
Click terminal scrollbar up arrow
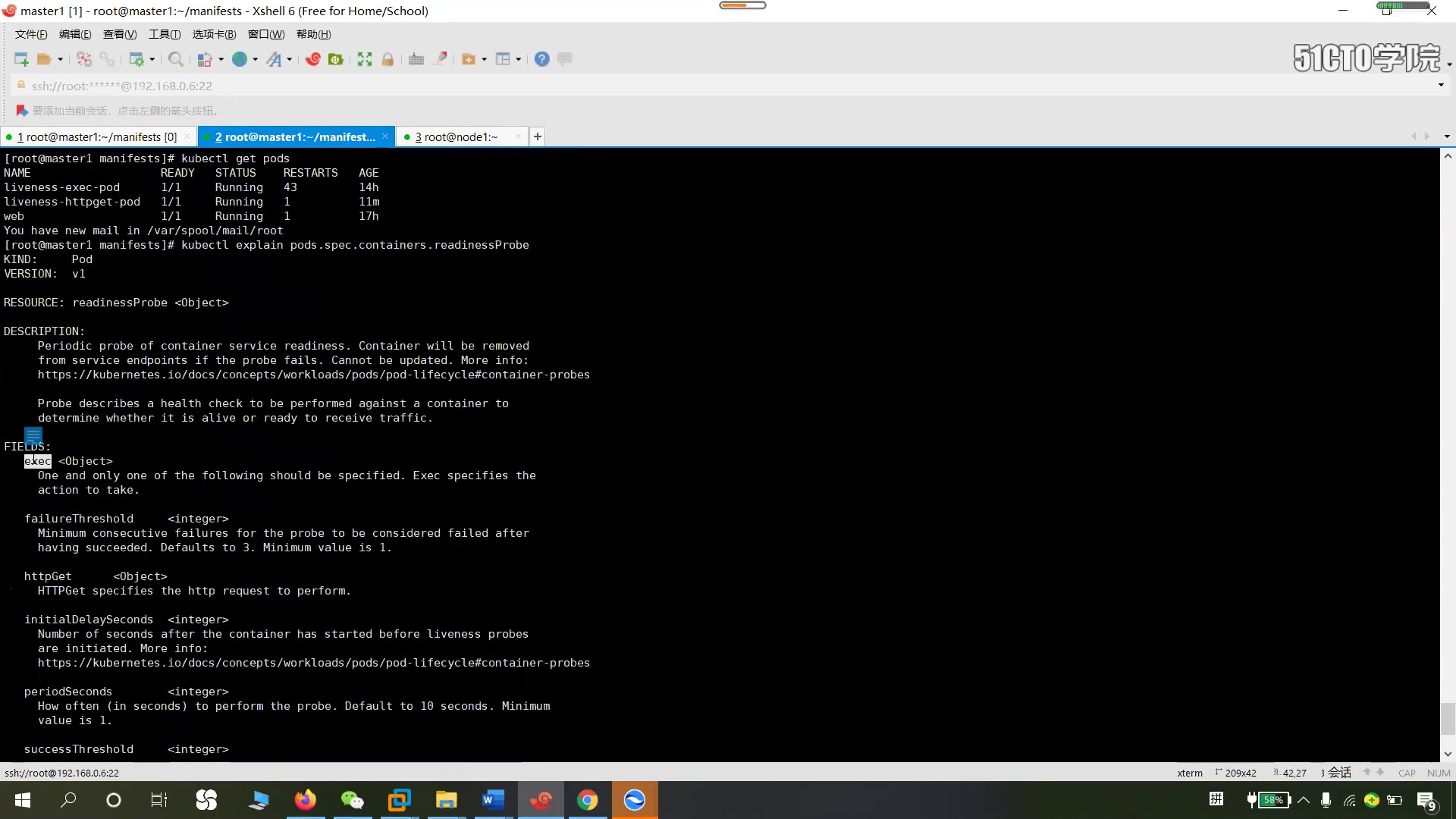point(1448,156)
